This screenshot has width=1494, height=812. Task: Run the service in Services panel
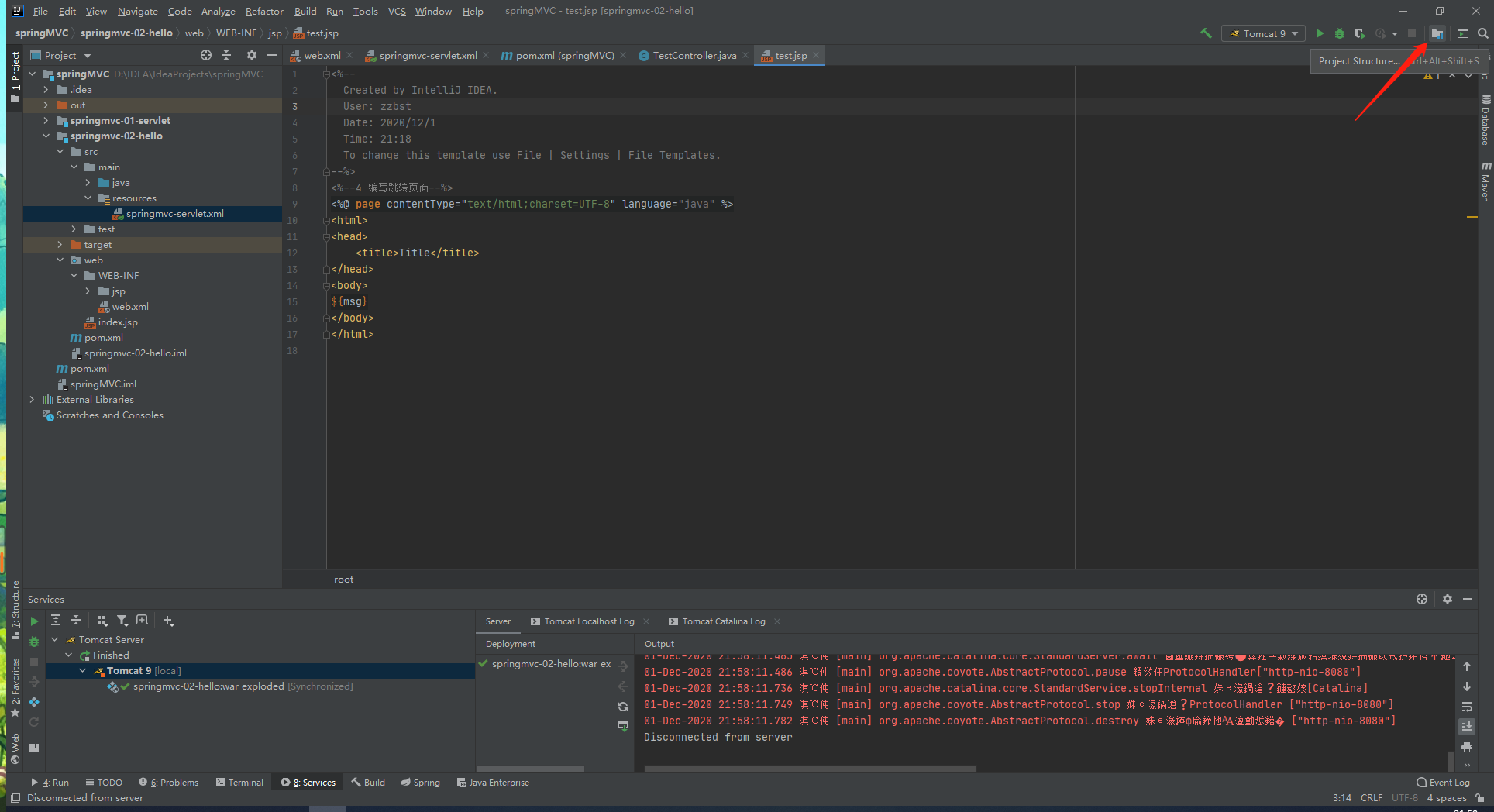click(34, 621)
